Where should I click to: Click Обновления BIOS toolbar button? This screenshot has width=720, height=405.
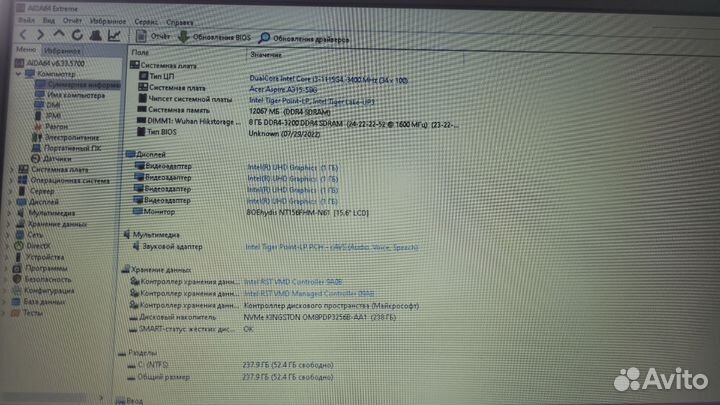coord(214,37)
